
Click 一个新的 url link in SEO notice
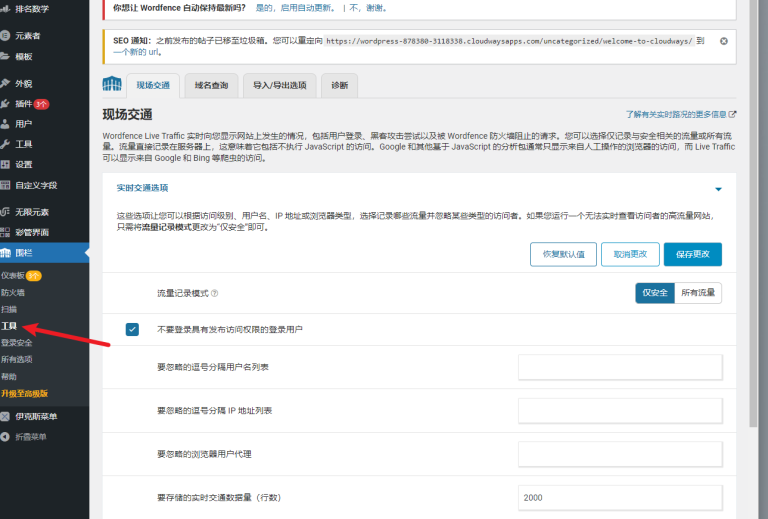point(137,52)
